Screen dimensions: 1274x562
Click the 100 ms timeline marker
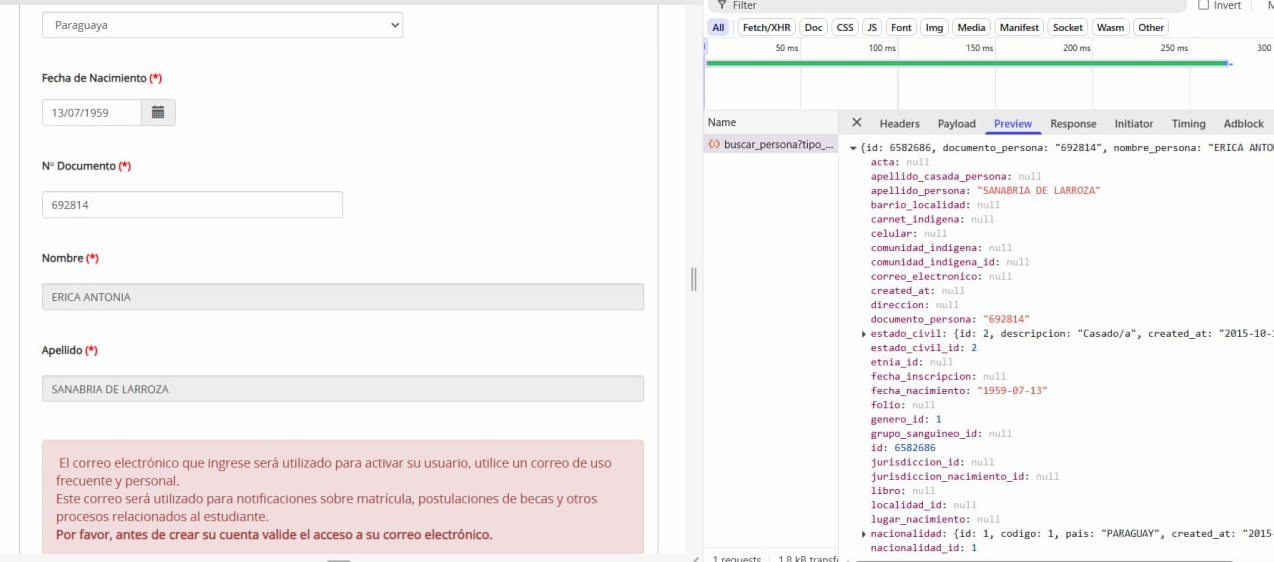click(x=882, y=48)
